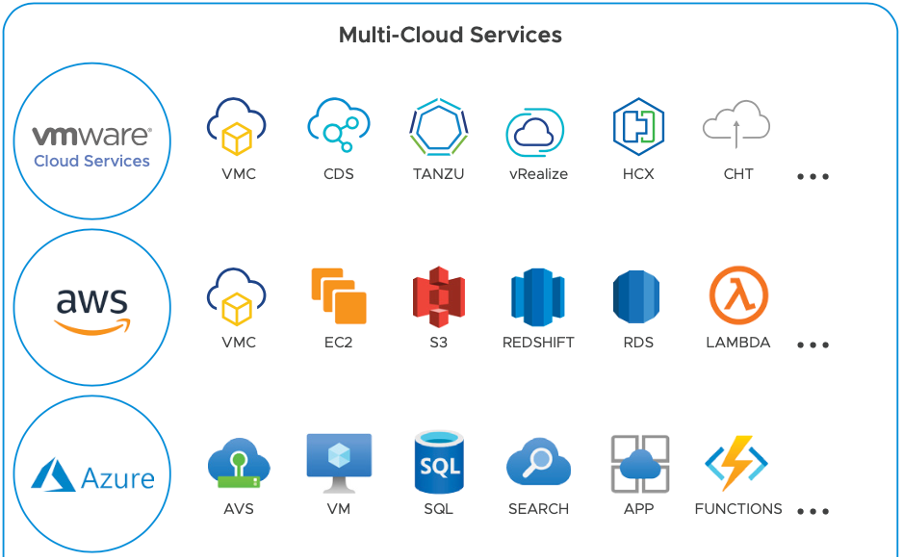This screenshot has height=557, width=903.
Task: Click the Multi-Cloud Services title
Action: click(450, 35)
